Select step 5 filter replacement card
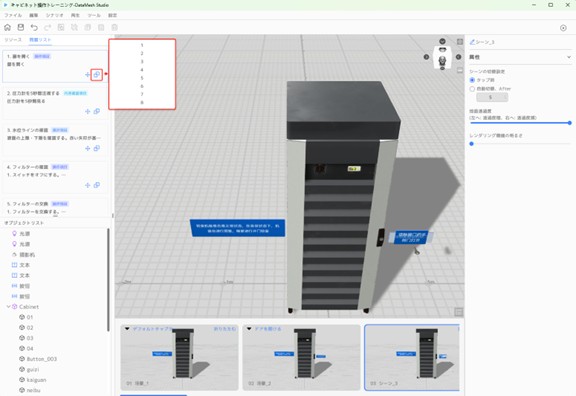The image size is (576, 396). tap(55, 208)
